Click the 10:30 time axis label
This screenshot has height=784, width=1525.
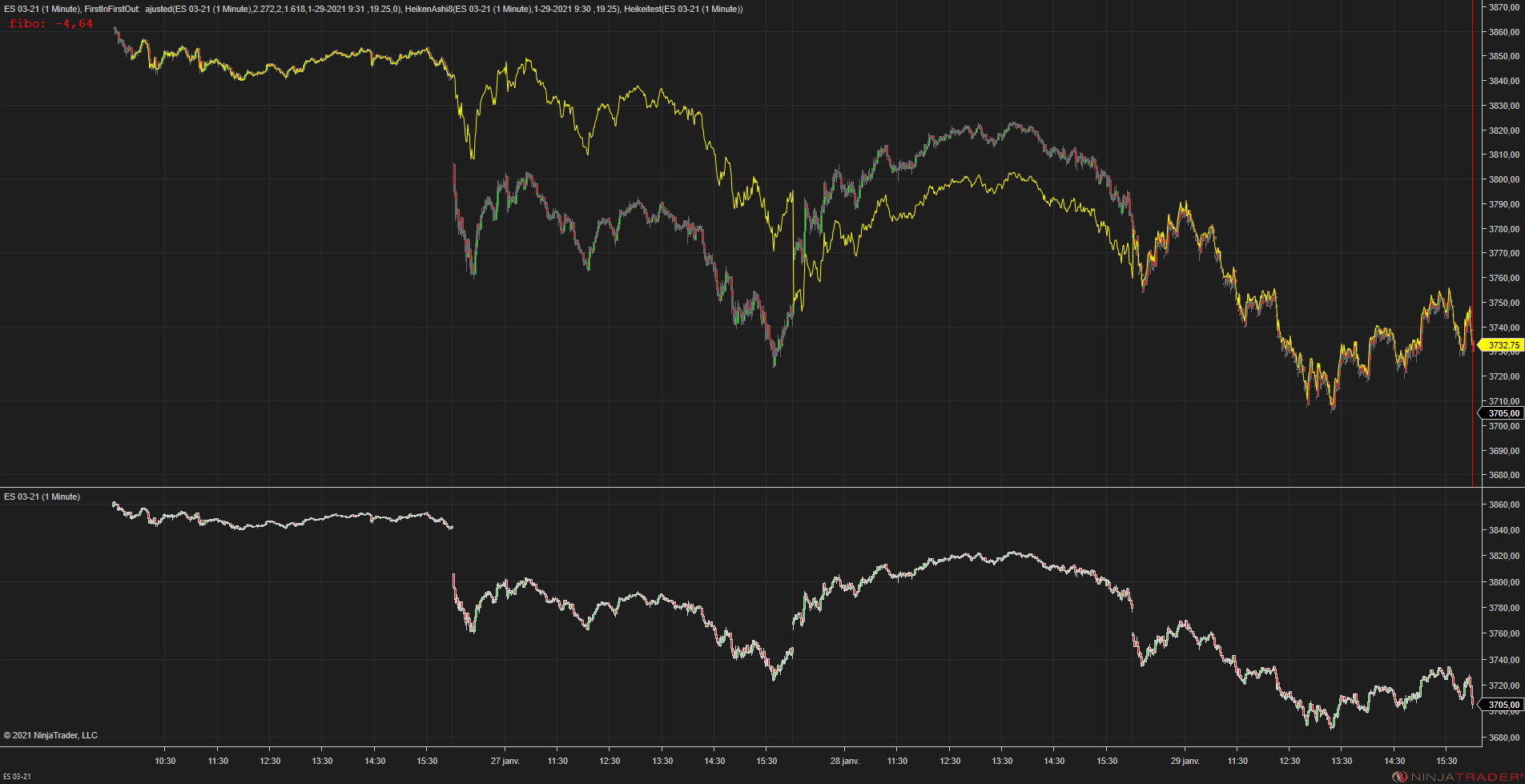pos(165,761)
